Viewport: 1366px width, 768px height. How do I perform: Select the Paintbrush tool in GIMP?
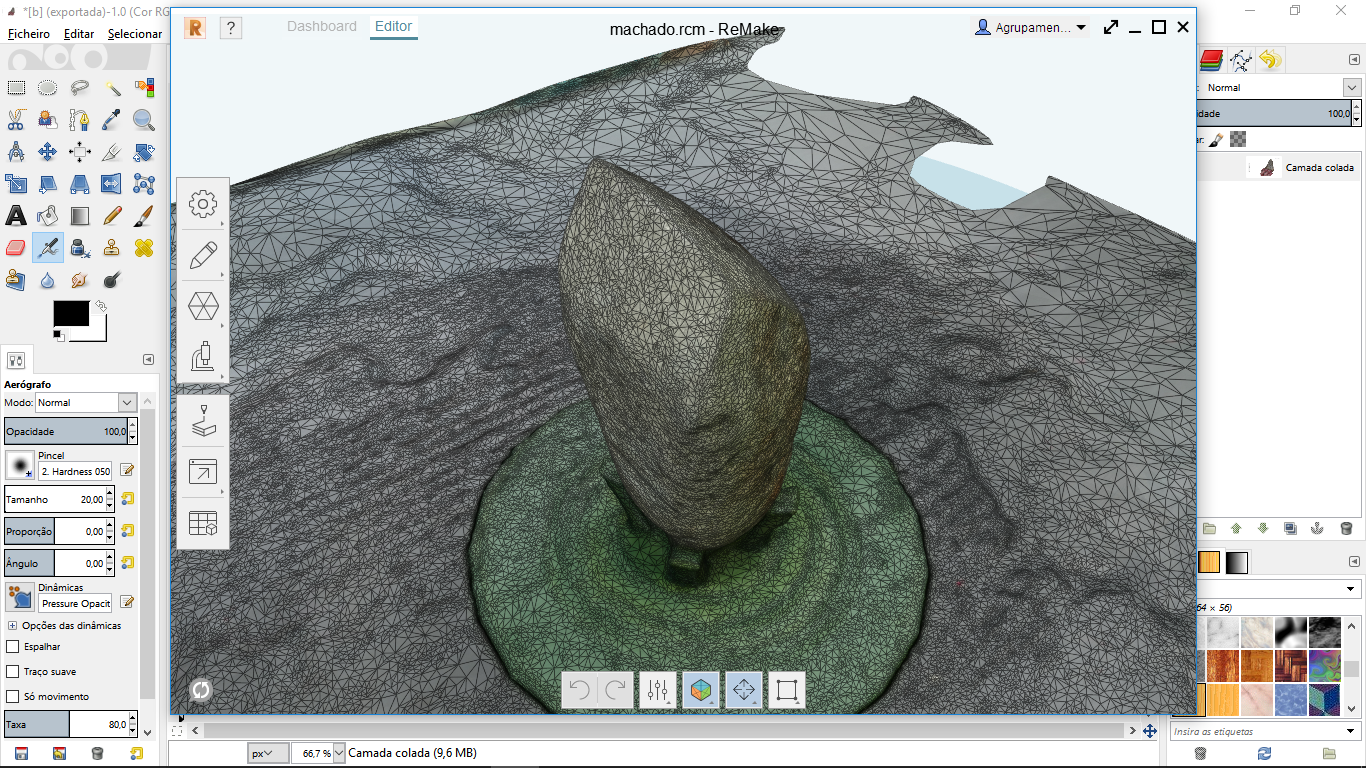144,216
